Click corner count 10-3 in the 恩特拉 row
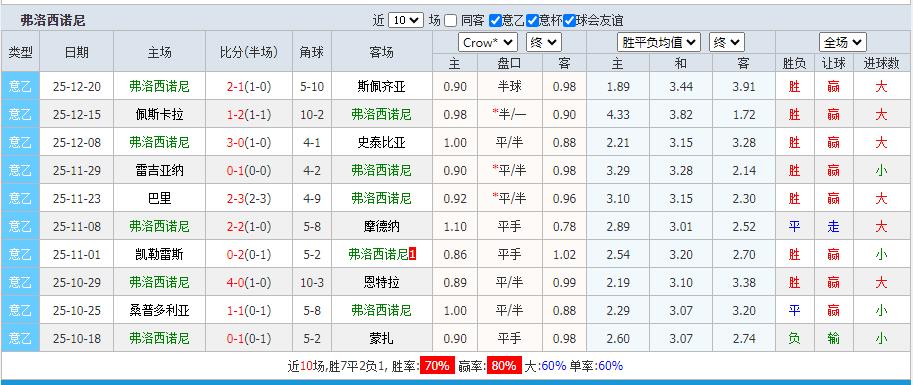 (312, 282)
